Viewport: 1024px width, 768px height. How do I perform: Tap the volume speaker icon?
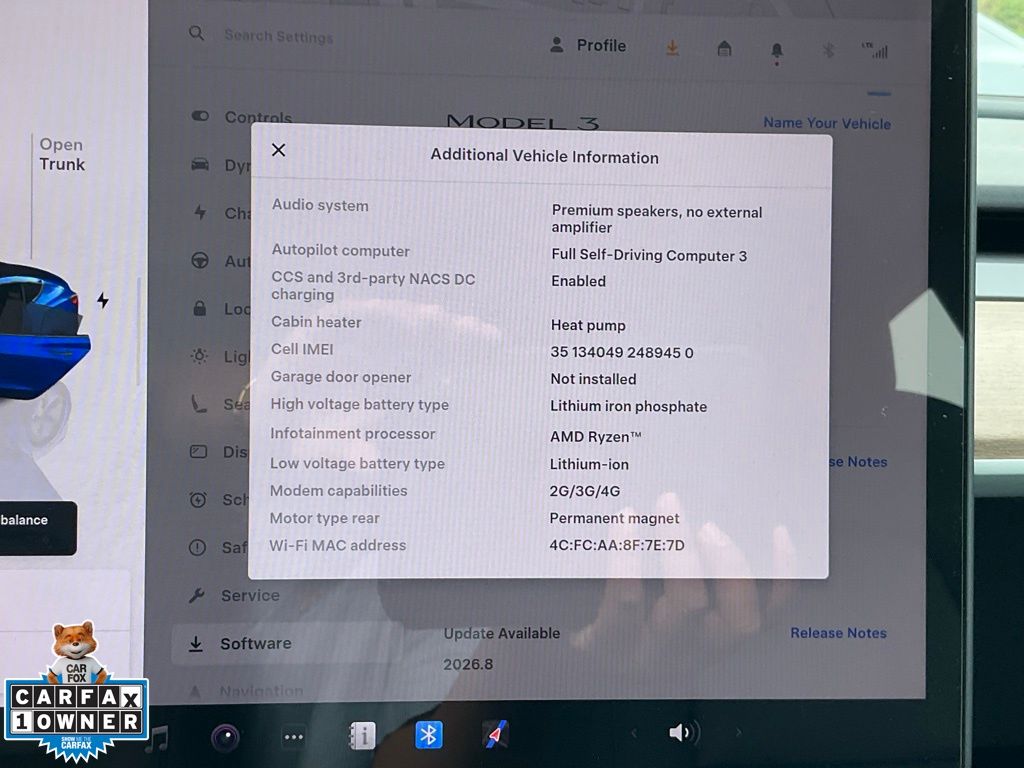[683, 733]
